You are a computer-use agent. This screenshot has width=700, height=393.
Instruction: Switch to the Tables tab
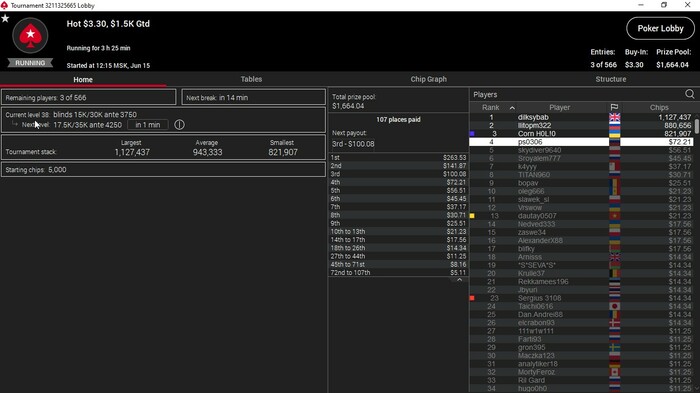pos(251,79)
